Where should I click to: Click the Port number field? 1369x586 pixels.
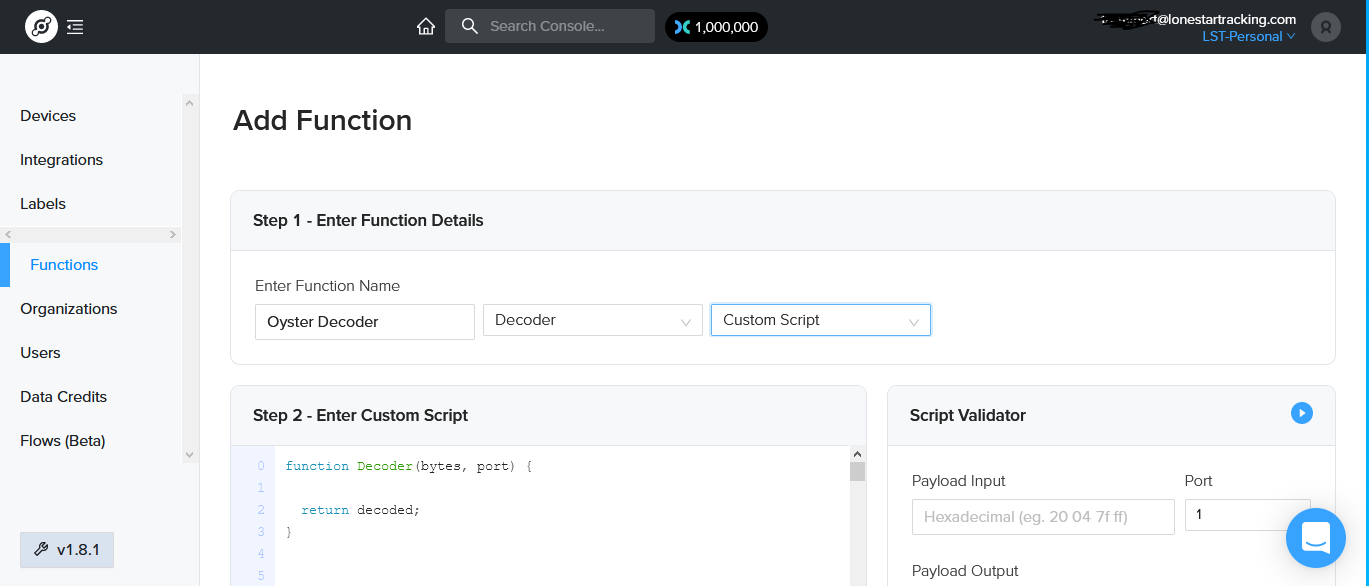(x=1246, y=515)
